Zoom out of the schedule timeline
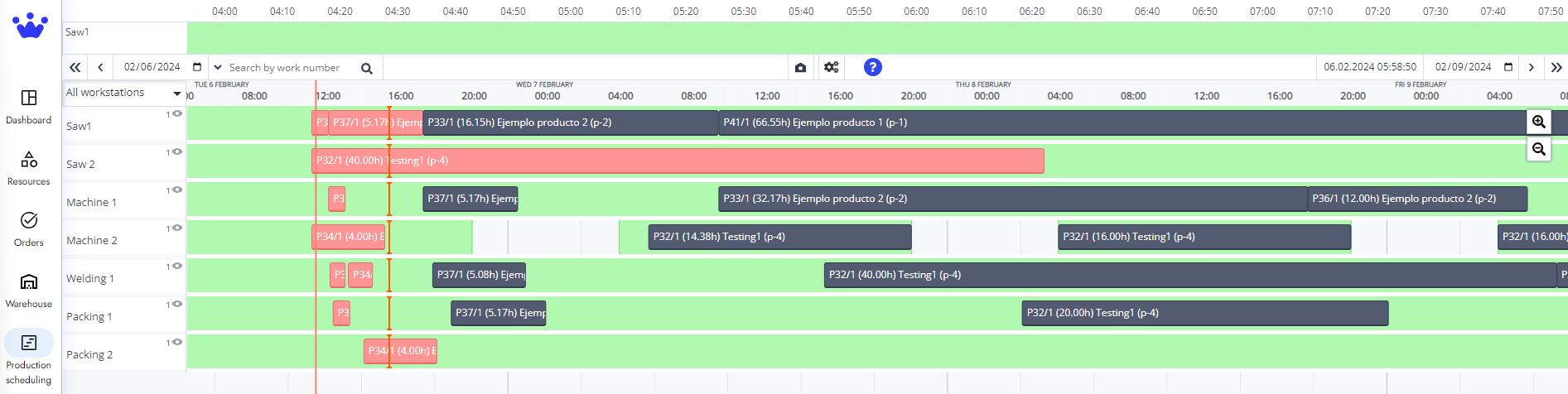The width and height of the screenshot is (1568, 394). point(1538,149)
